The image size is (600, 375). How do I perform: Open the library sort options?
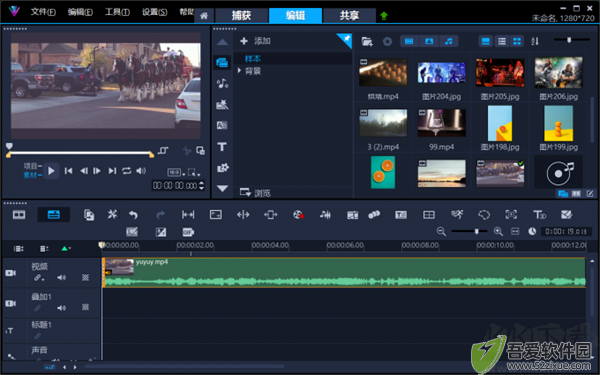click(535, 41)
